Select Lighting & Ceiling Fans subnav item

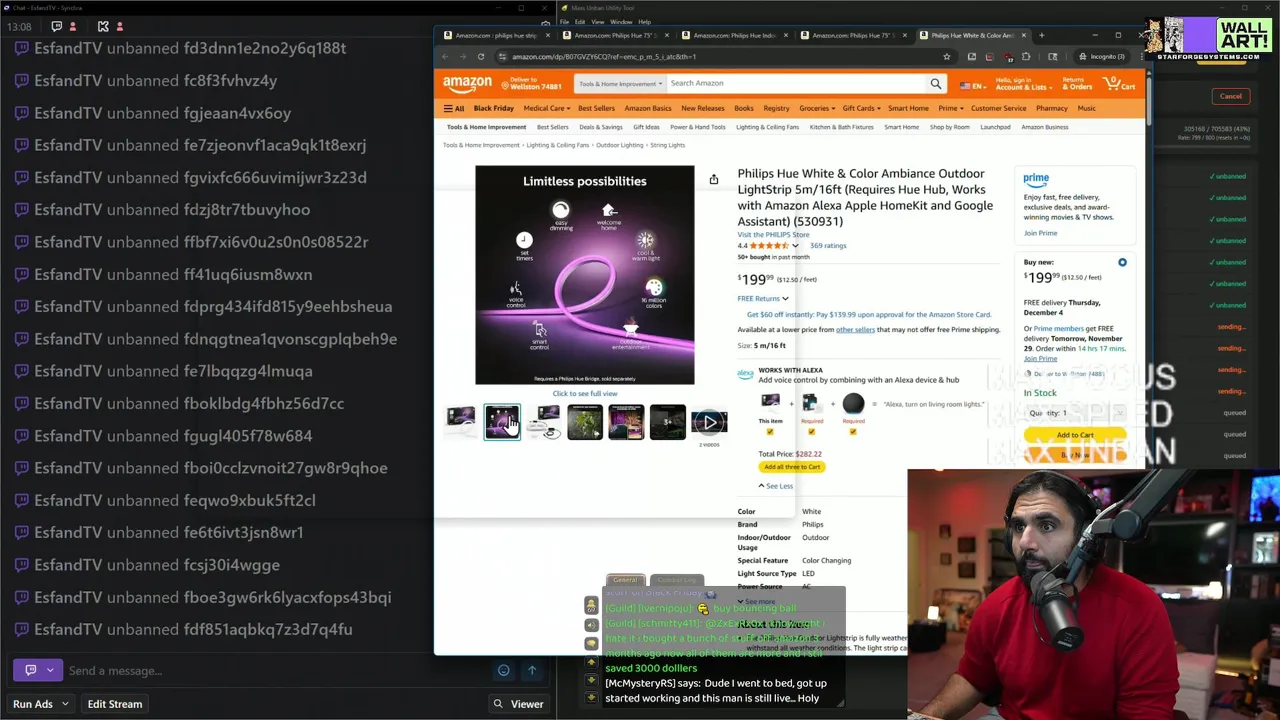pos(767,127)
